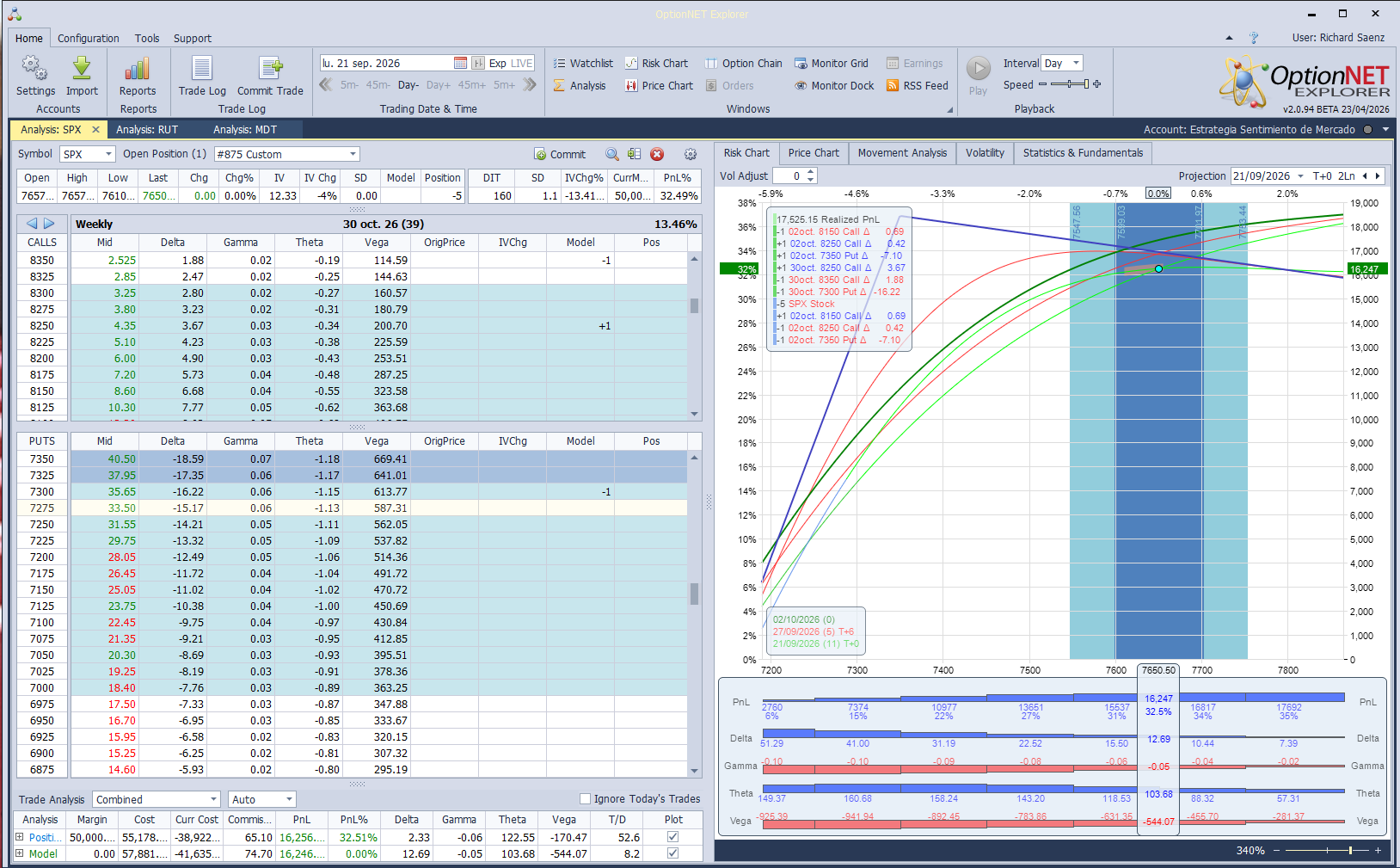Screen dimensions: 1400x868
Task: Go to previous expiration with left arrow
Action: (32, 224)
